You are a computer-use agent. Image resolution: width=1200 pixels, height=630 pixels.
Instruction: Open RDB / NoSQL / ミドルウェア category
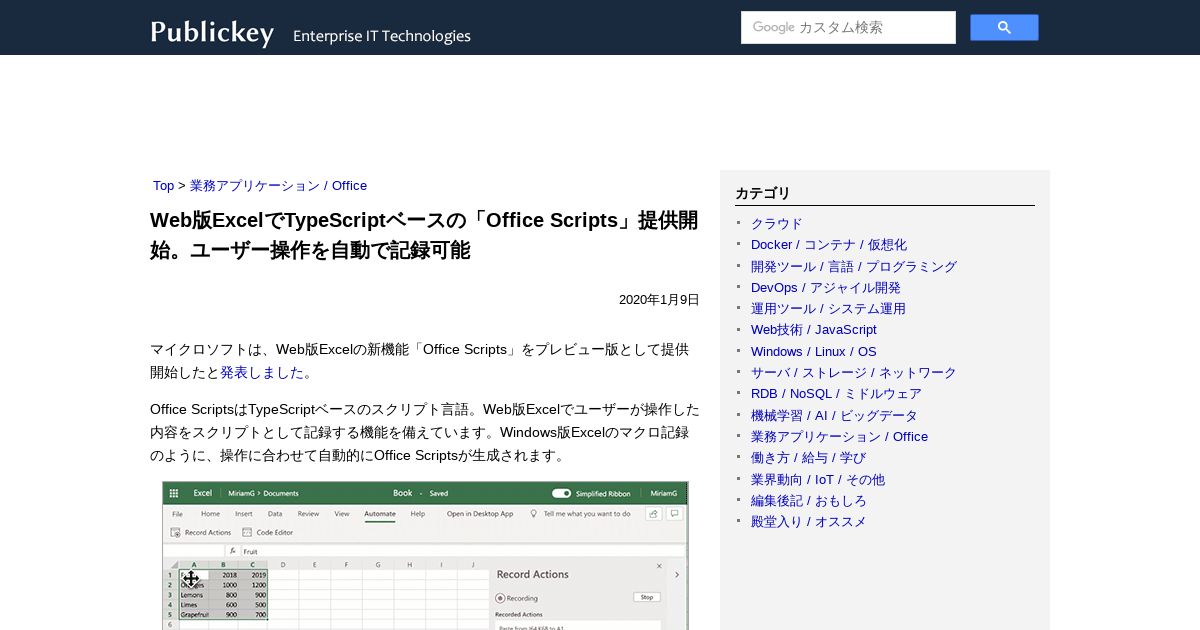836,394
